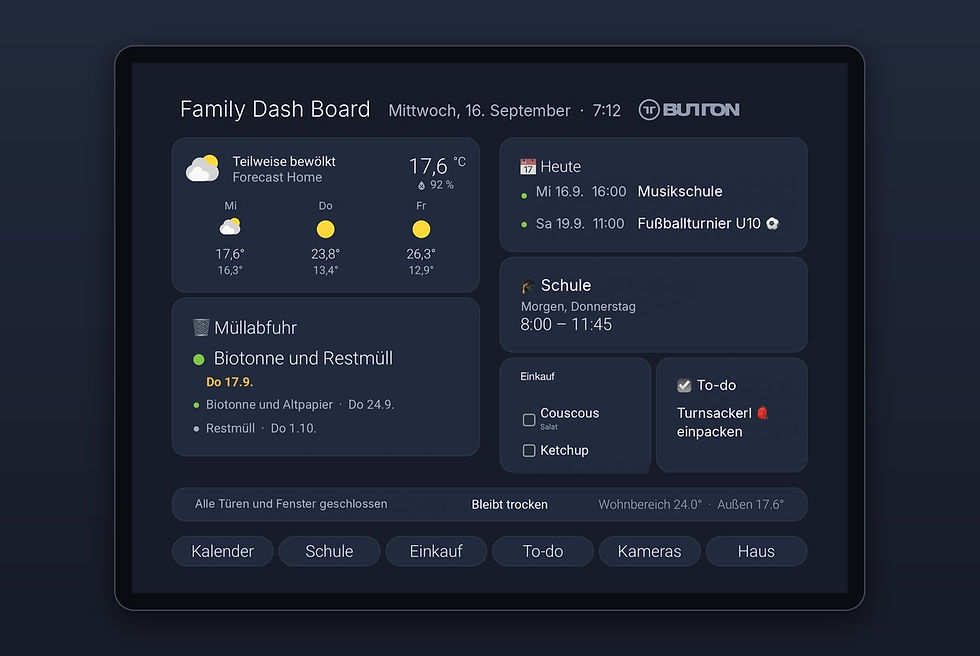Click the Biotonne und Altpapier entry
This screenshot has height=656, width=980.
click(x=300, y=405)
